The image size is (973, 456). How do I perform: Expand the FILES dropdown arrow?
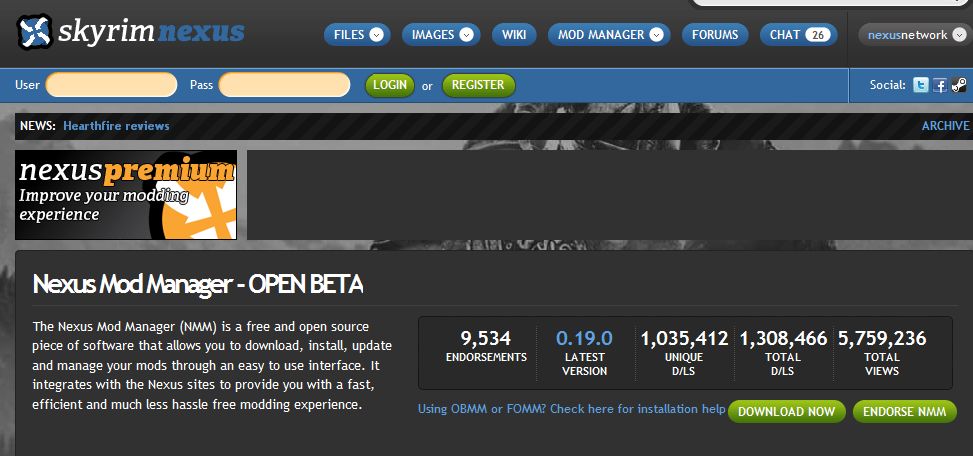376,35
